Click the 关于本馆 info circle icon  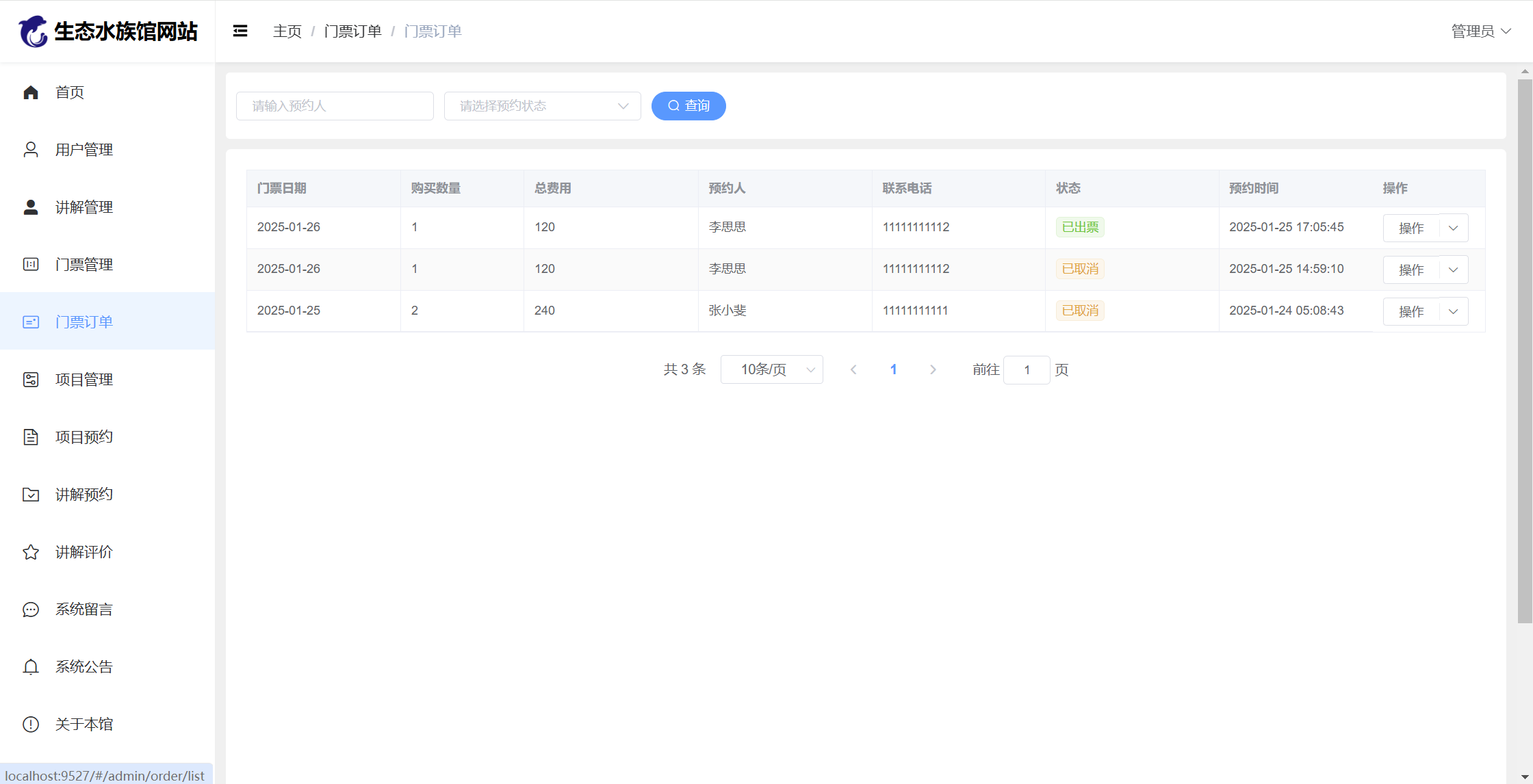click(x=31, y=724)
